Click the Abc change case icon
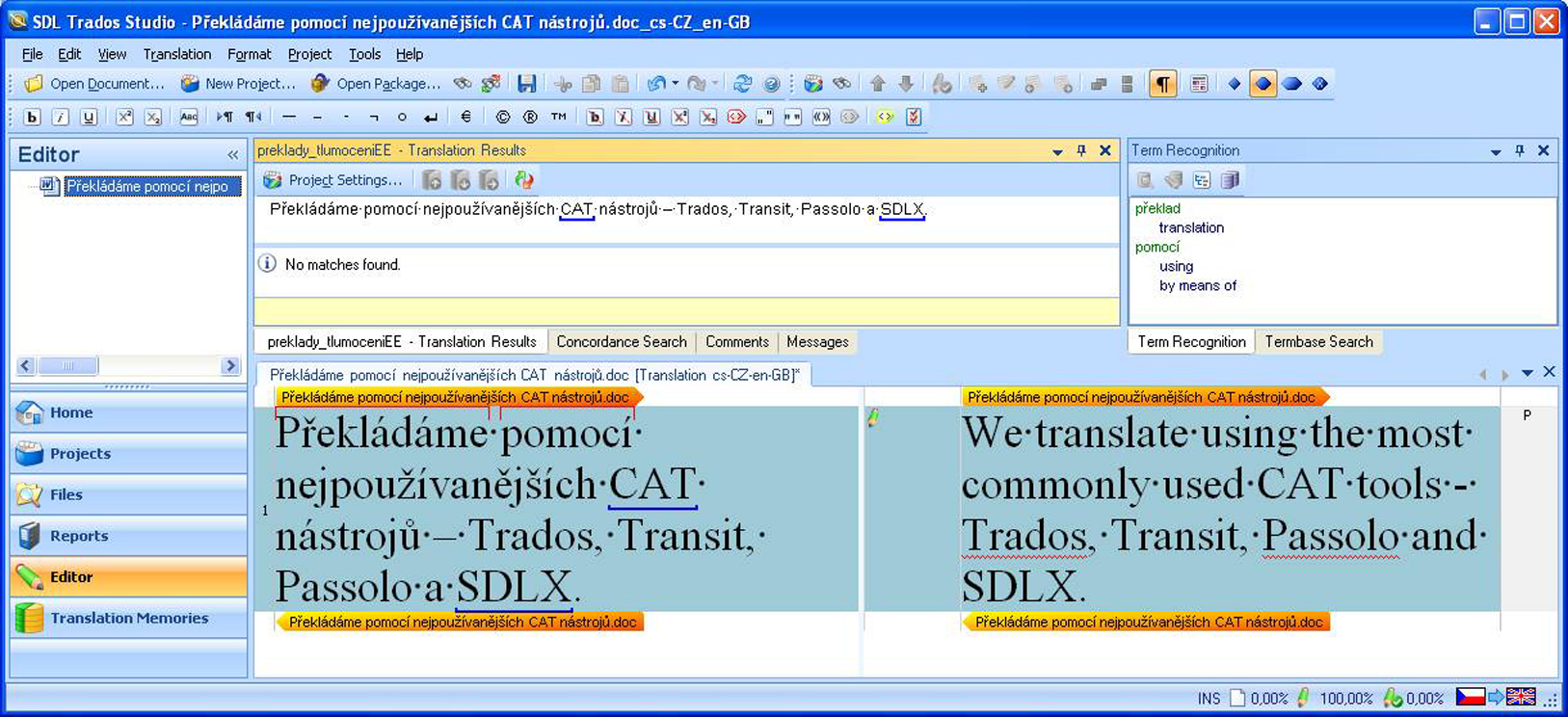 (x=189, y=117)
